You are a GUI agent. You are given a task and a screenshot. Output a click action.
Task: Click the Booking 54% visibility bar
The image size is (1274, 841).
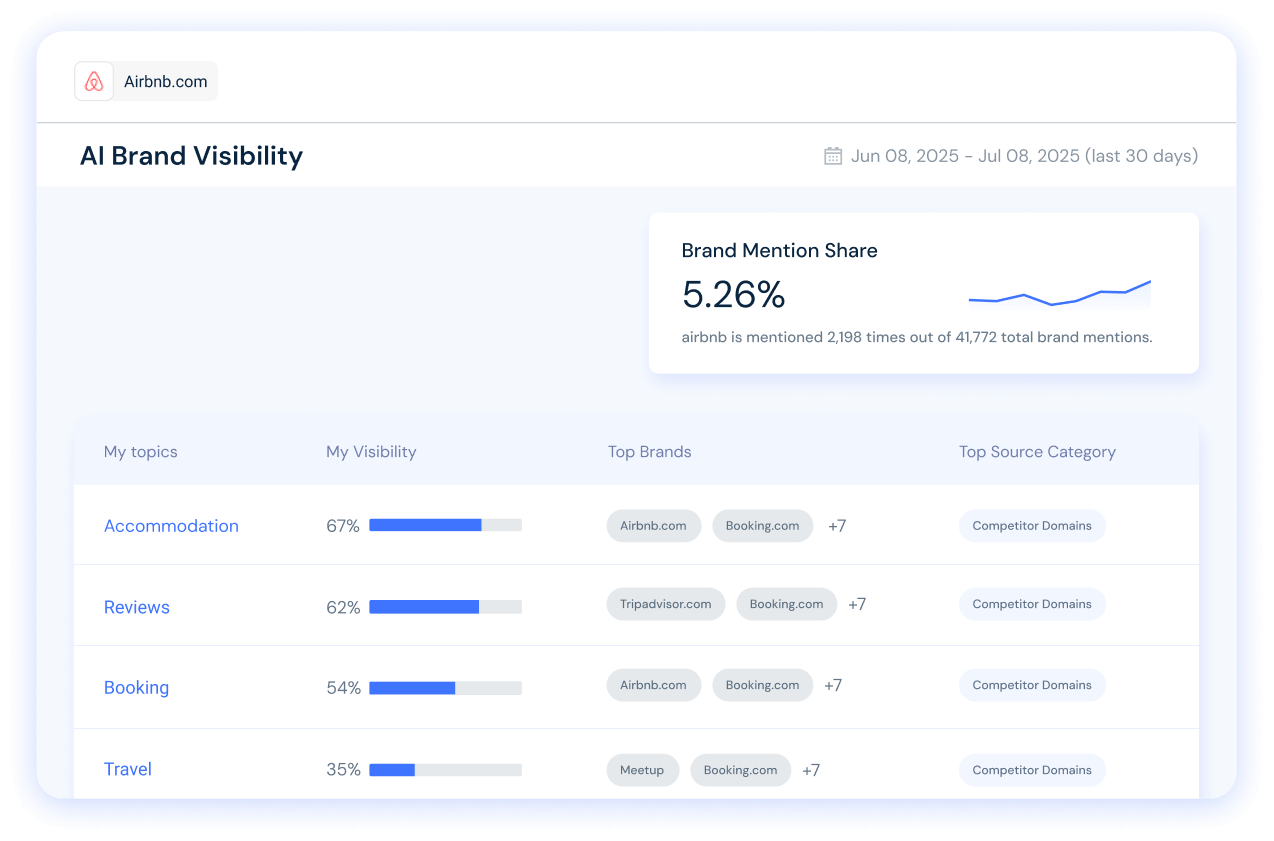pos(445,688)
